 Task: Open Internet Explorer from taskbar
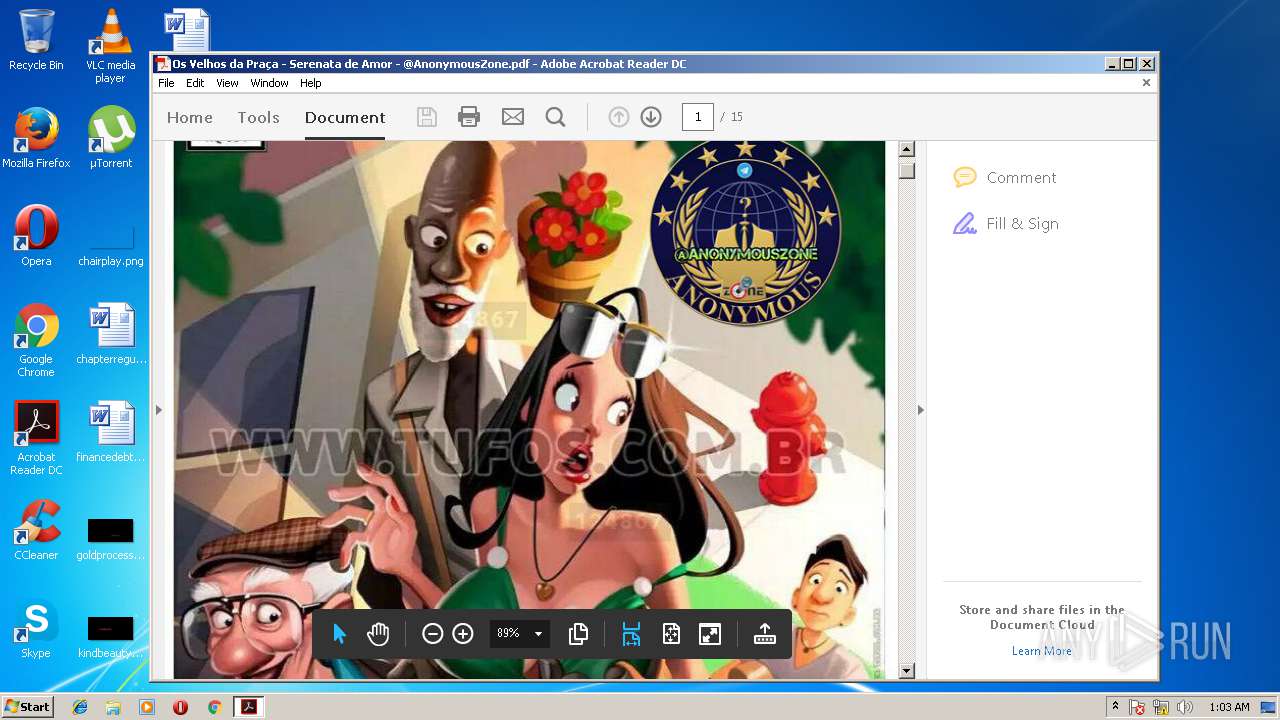pos(80,707)
